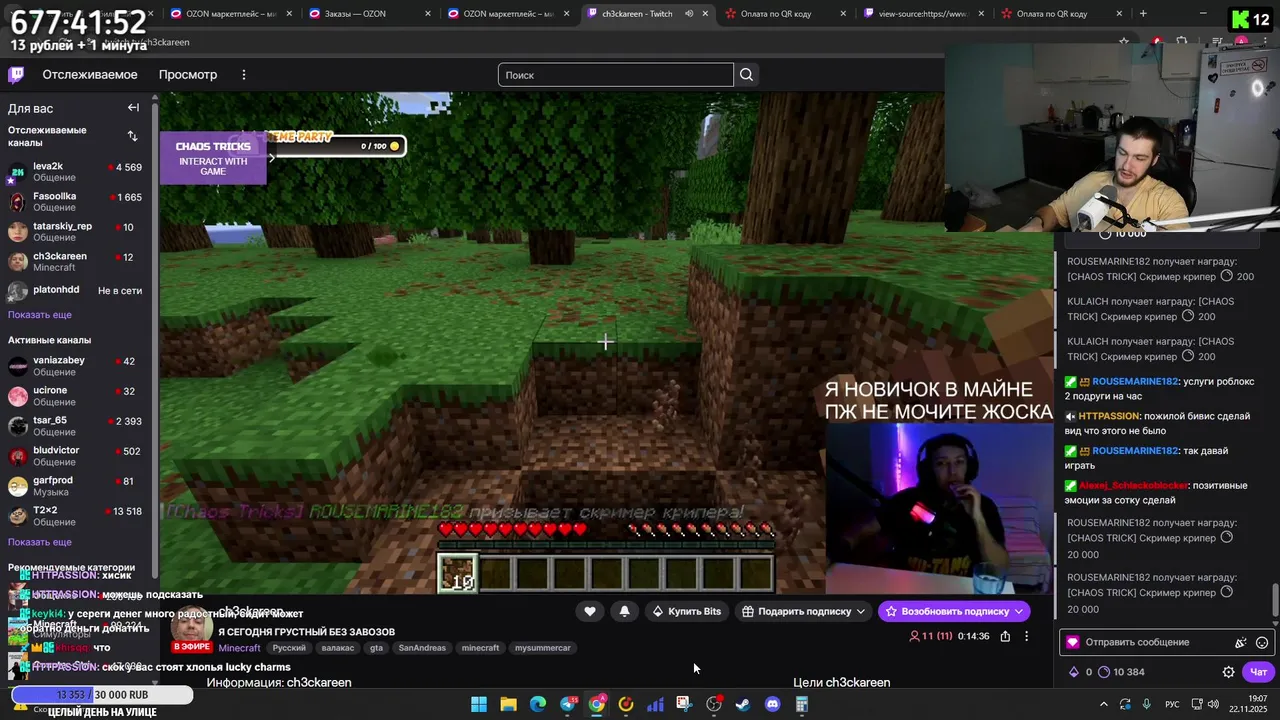Open Steam from taskbar
Image resolution: width=1280 pixels, height=720 pixels.
click(x=743, y=704)
